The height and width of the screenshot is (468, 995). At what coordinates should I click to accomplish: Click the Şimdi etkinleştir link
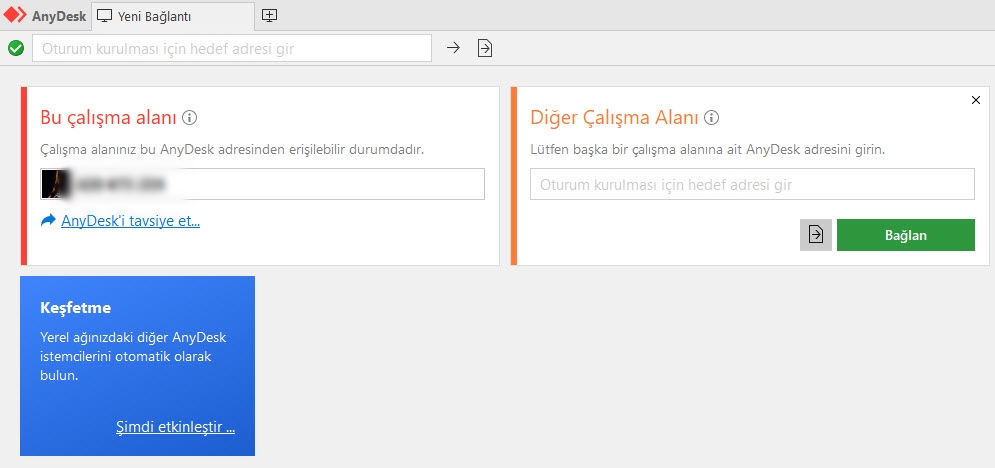[x=175, y=428]
